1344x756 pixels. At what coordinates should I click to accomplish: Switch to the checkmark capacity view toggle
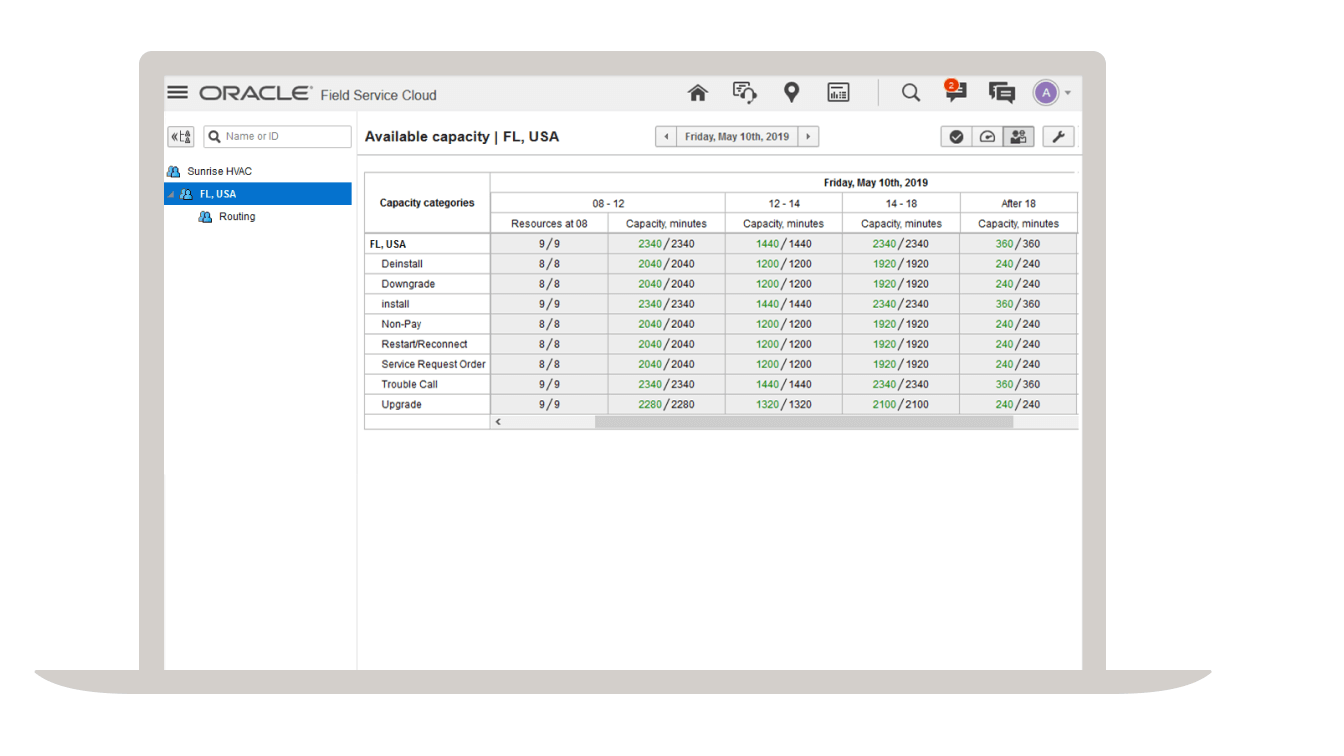[956, 136]
